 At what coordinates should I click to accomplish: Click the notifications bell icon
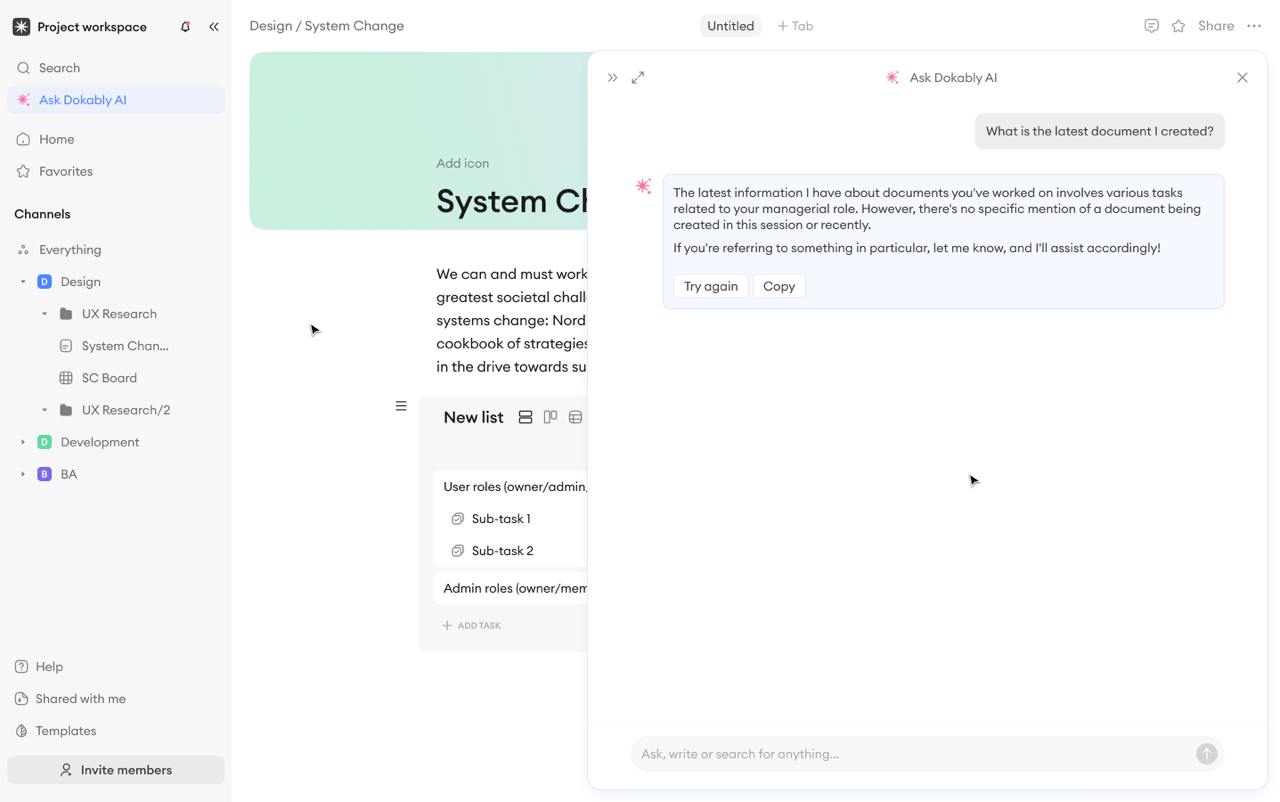coord(185,27)
